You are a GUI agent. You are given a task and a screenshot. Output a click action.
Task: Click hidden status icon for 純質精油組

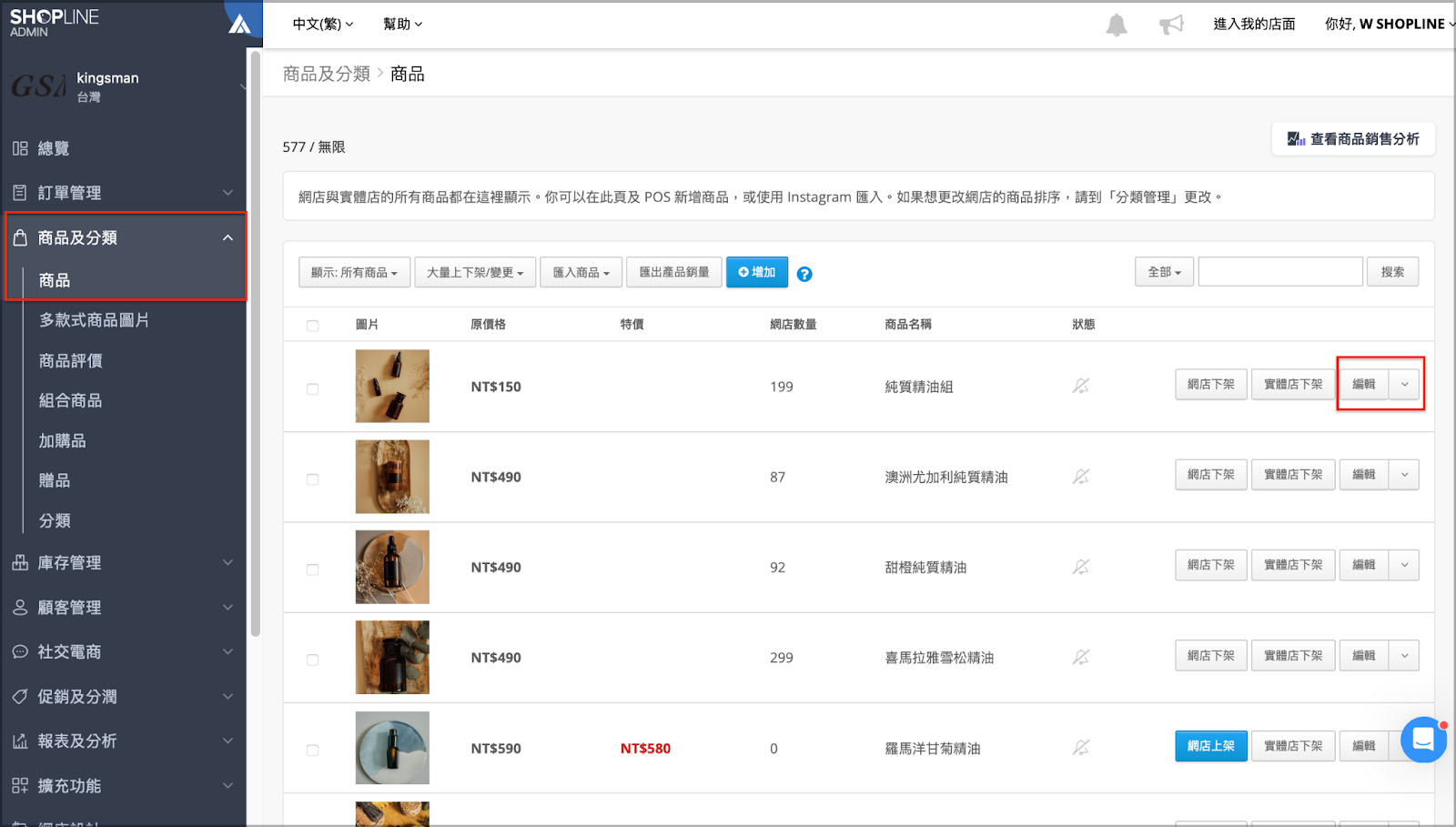pyautogui.click(x=1081, y=386)
